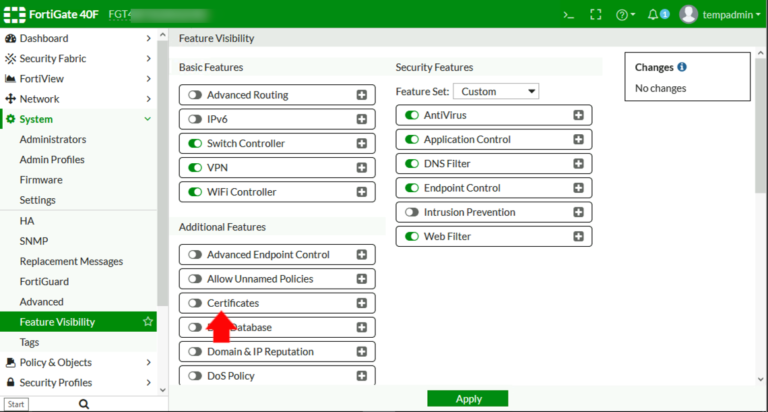Go to the Firmware page
Image resolution: width=768 pixels, height=412 pixels.
coord(41,180)
